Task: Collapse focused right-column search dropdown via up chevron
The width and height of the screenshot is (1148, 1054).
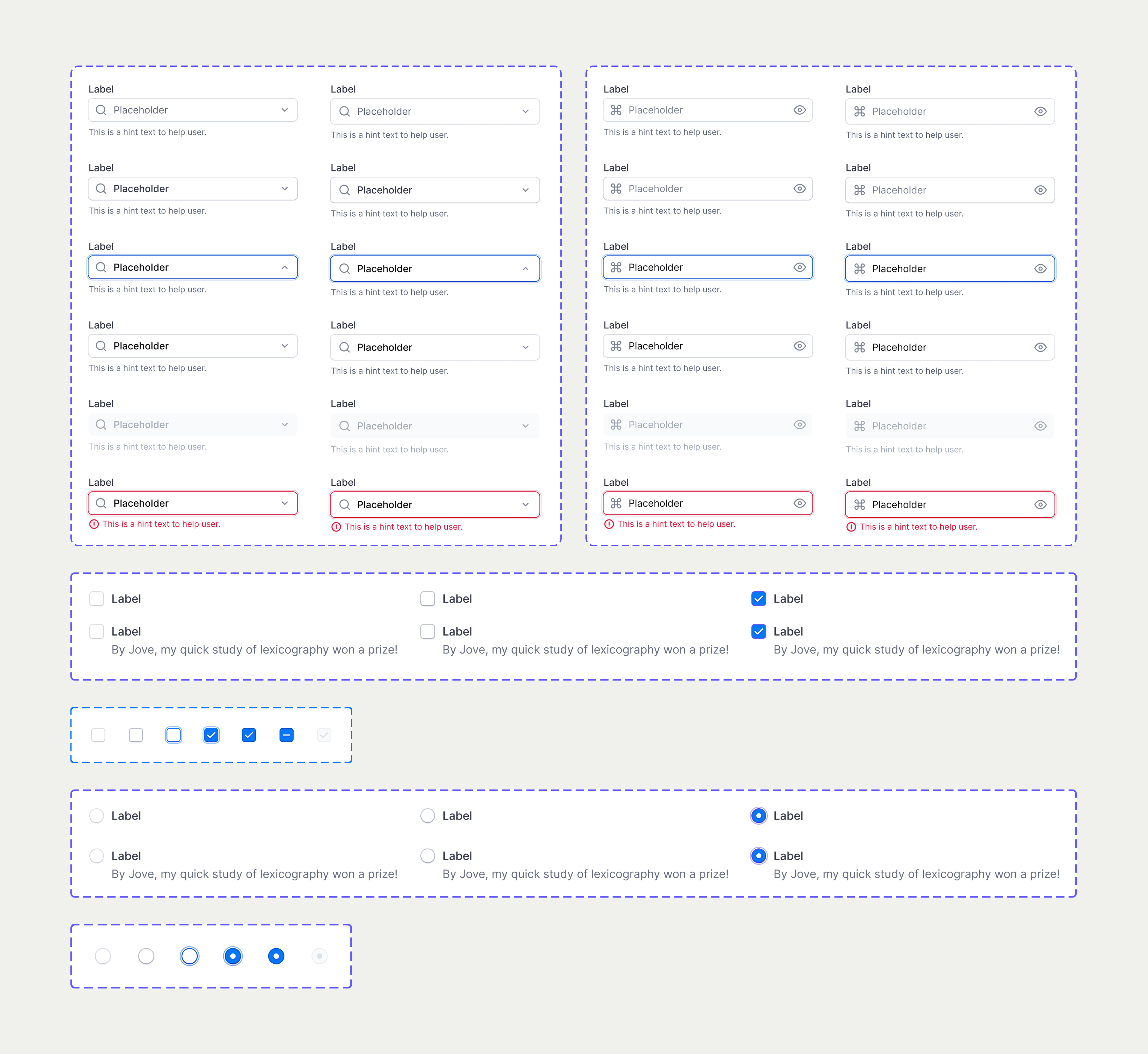Action: 525,269
